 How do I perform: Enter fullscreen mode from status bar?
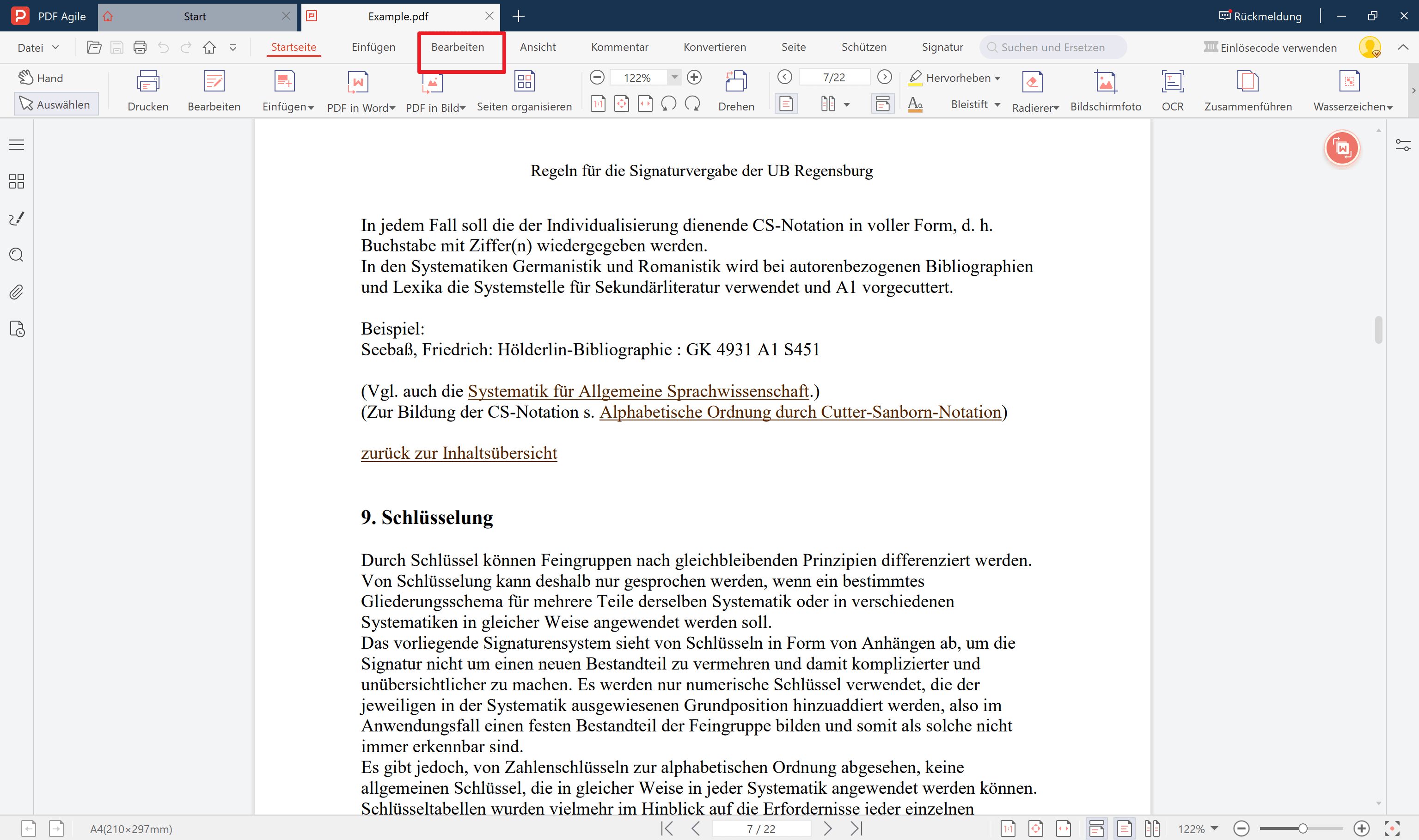(1392, 828)
